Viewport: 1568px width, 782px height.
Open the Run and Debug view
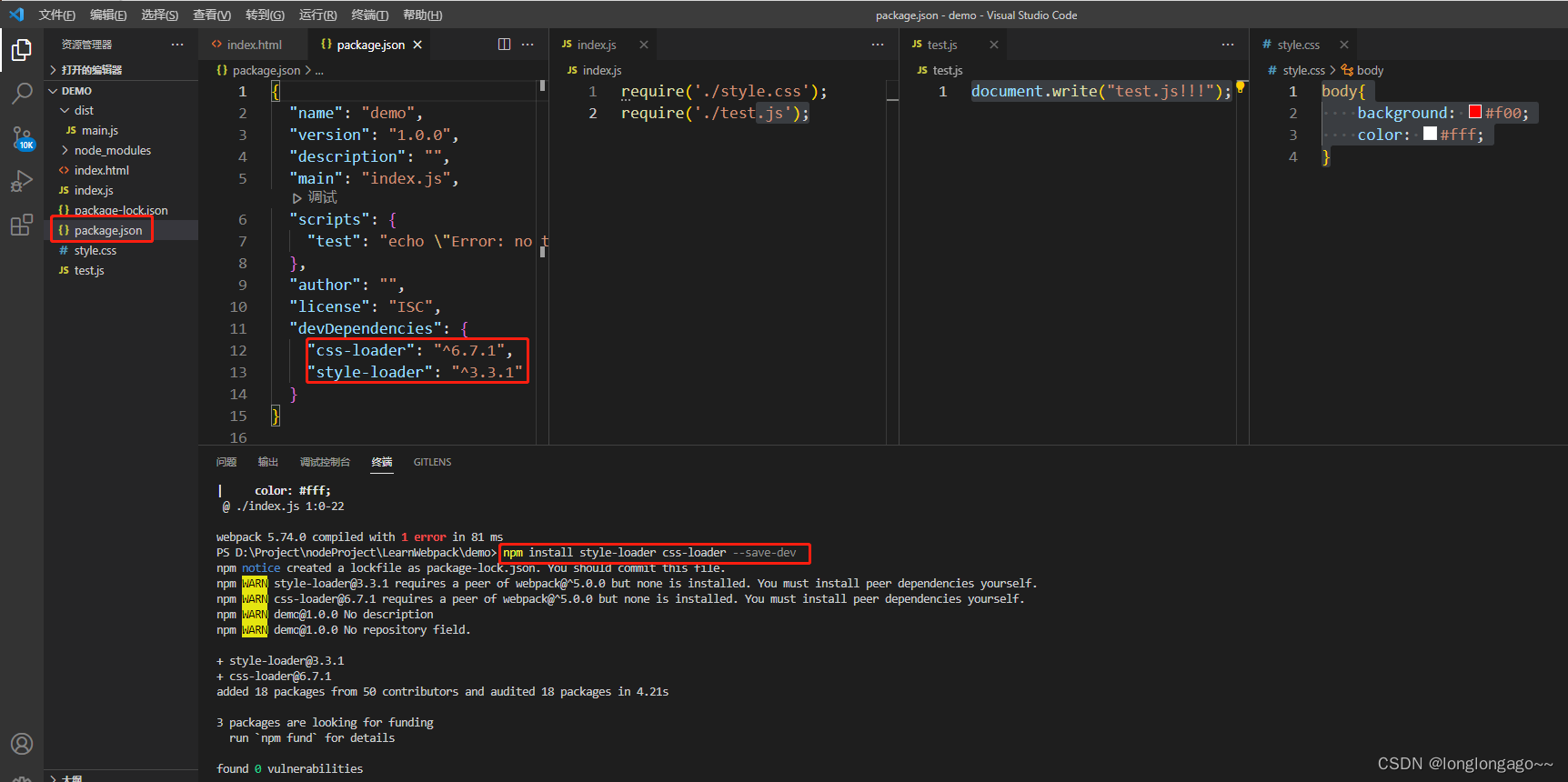click(x=22, y=181)
